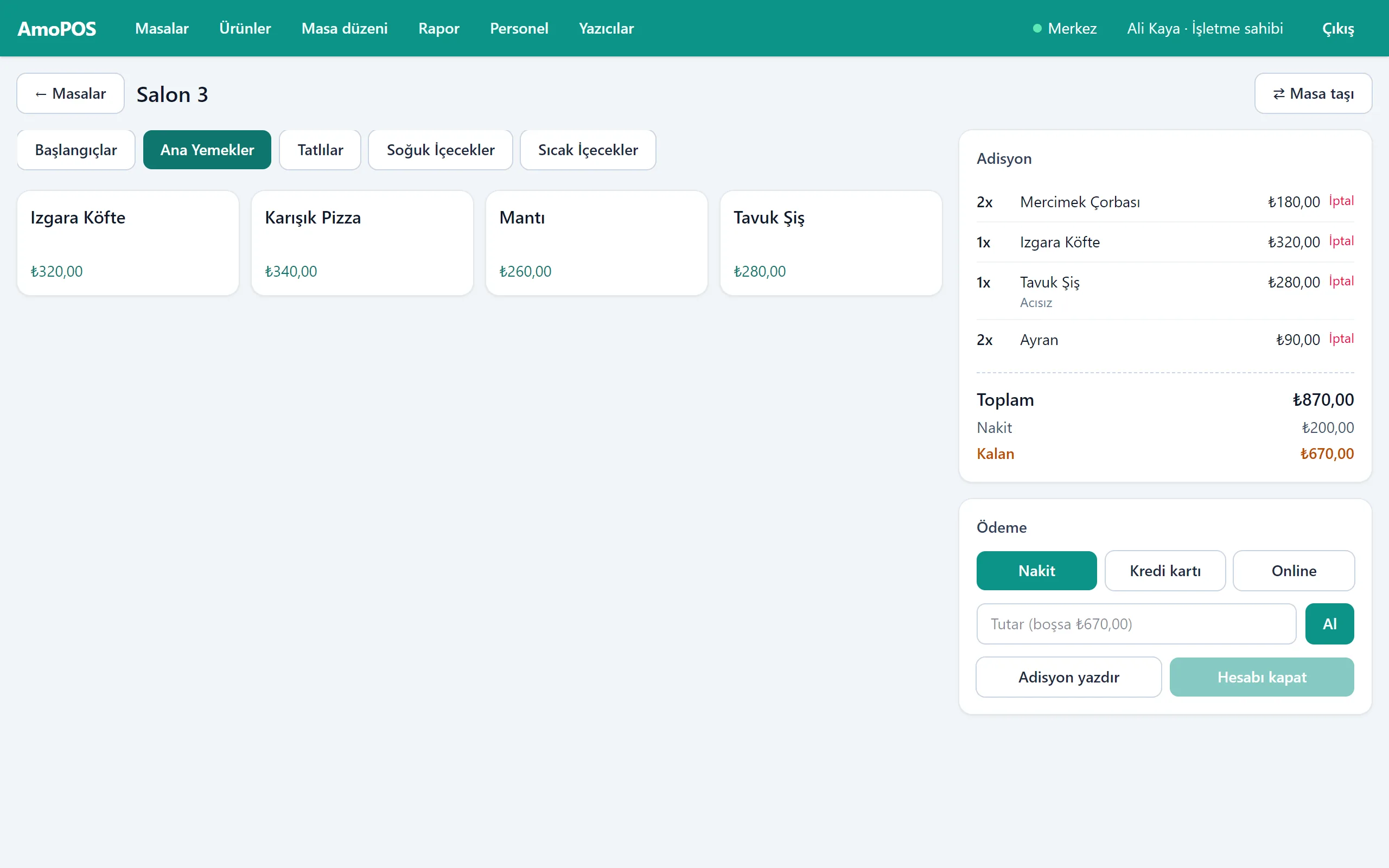1389x868 pixels.
Task: Click the Ayran item name
Action: 1039,340
